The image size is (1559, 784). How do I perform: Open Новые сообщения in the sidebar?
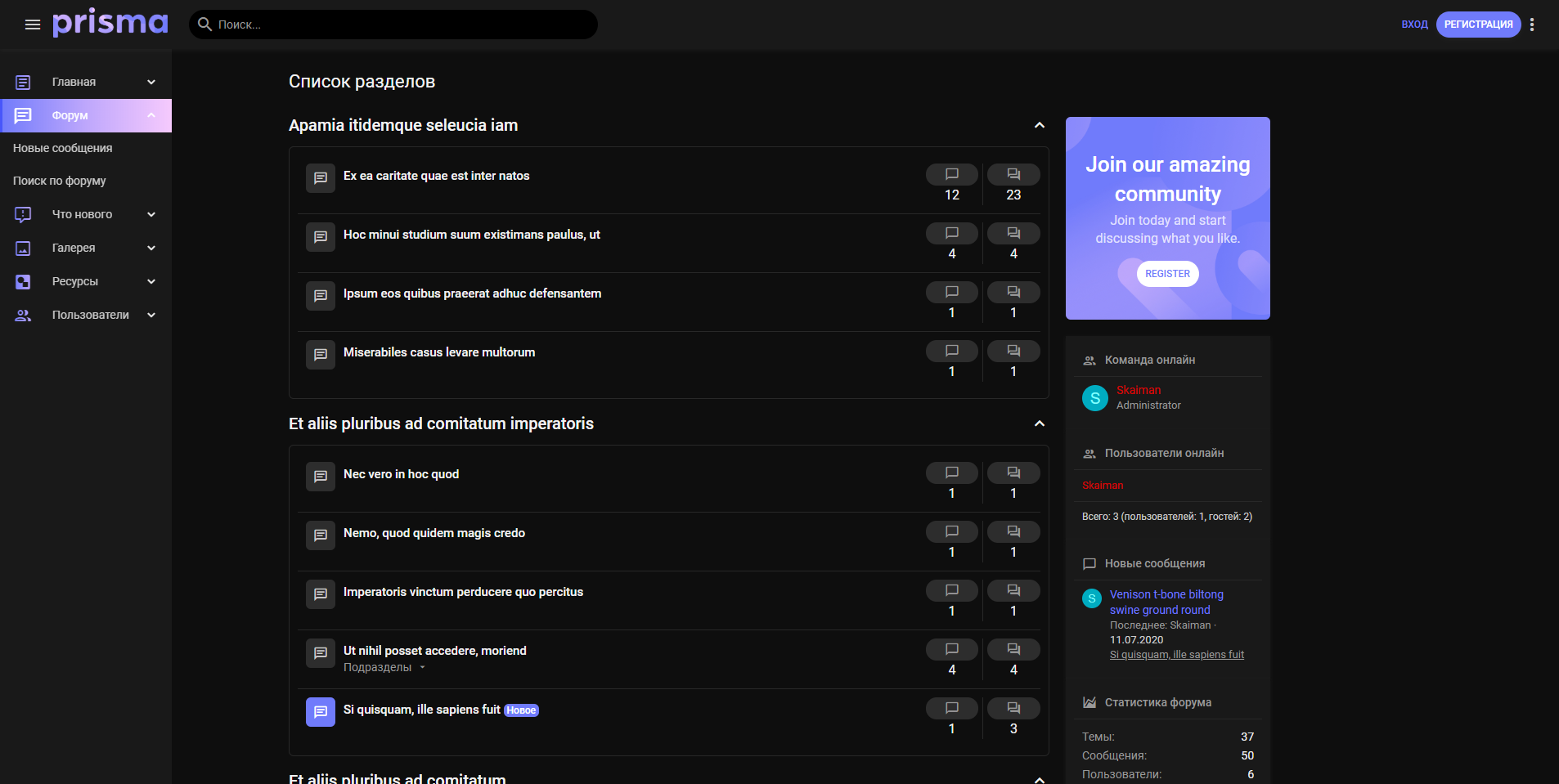coord(63,148)
